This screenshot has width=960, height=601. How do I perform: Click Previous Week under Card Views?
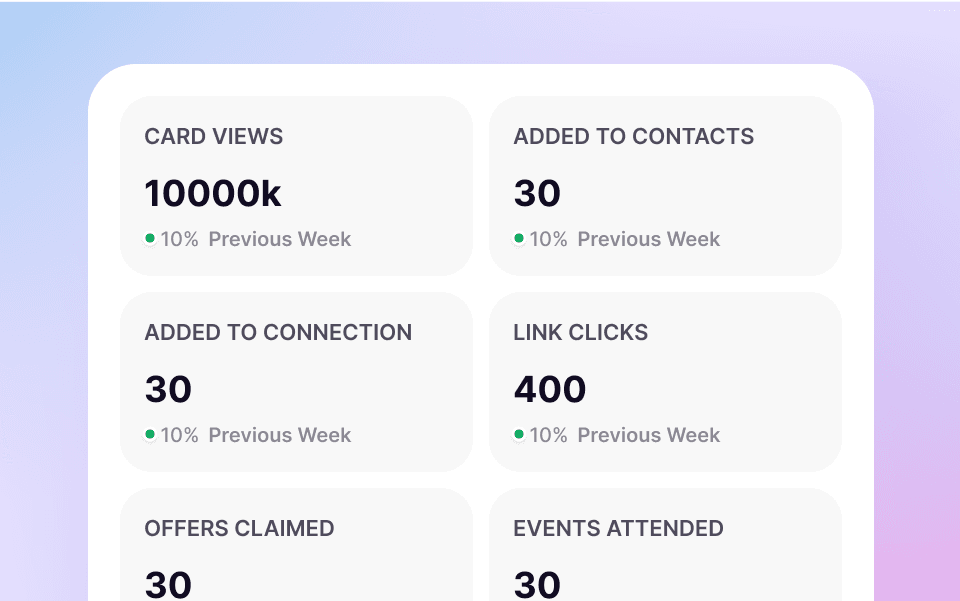pyautogui.click(x=279, y=239)
